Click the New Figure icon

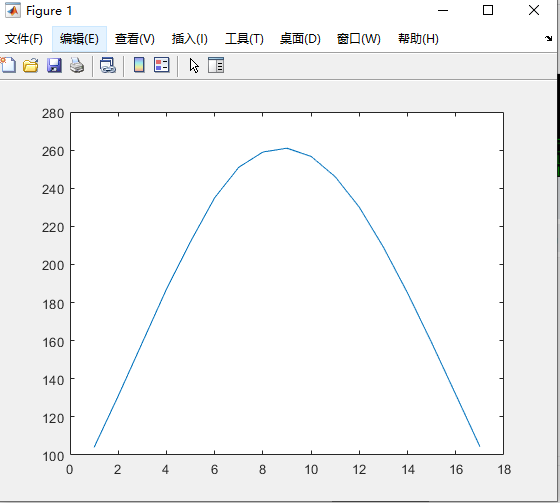coord(8,65)
